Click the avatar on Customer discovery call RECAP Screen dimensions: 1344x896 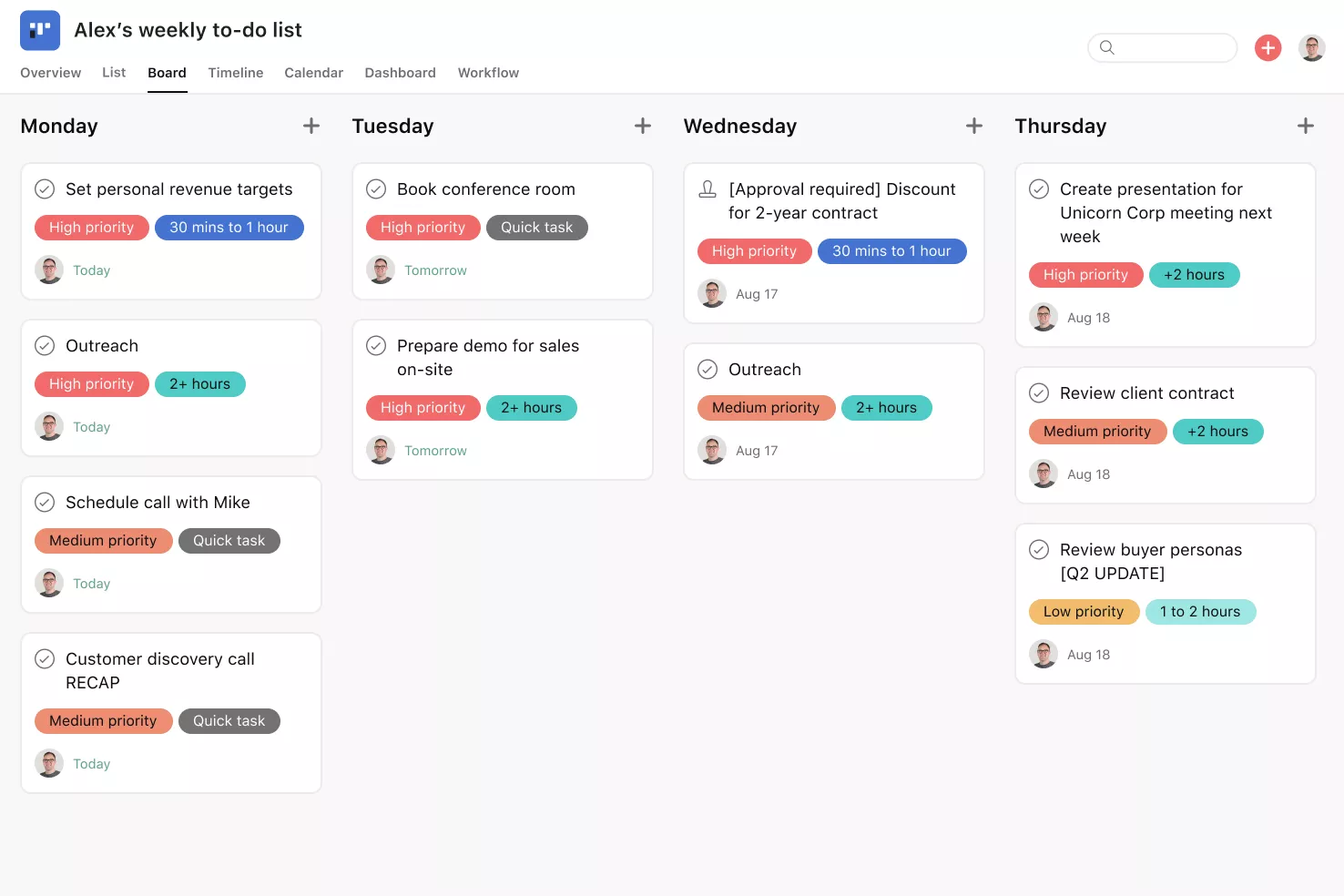(48, 763)
